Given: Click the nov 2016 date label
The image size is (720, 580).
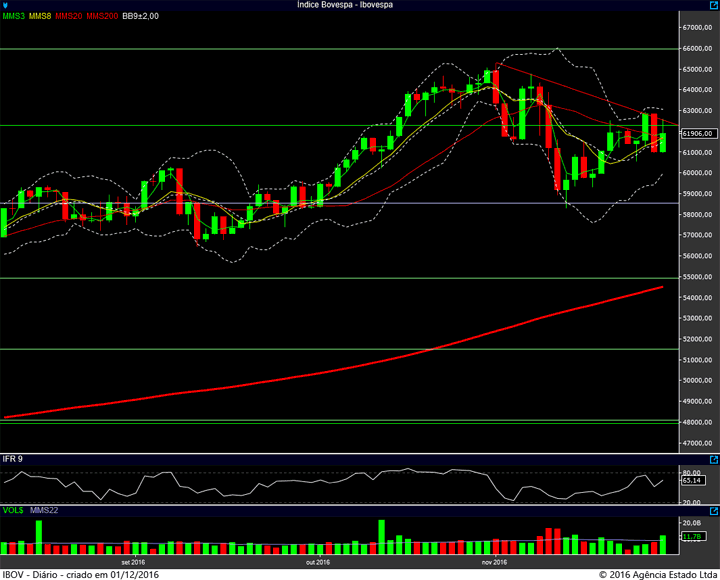Looking at the screenshot, I should click(494, 562).
